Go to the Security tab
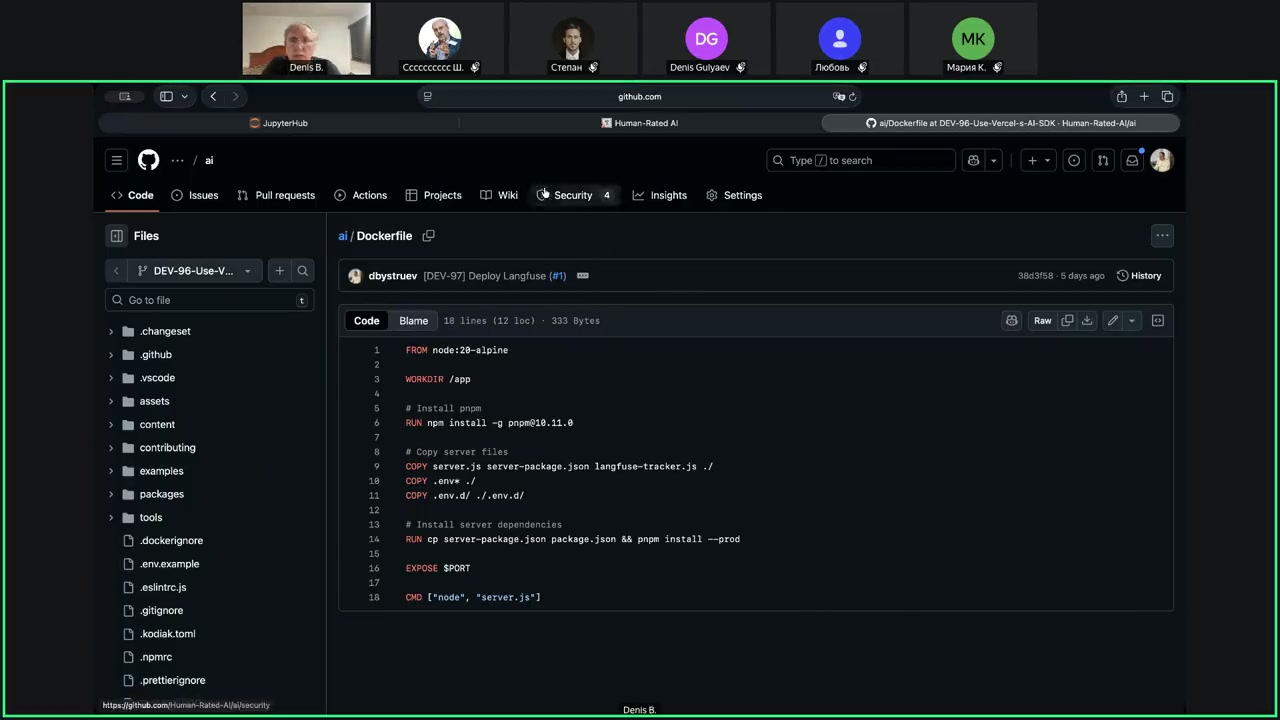This screenshot has height=720, width=1280. tap(573, 195)
